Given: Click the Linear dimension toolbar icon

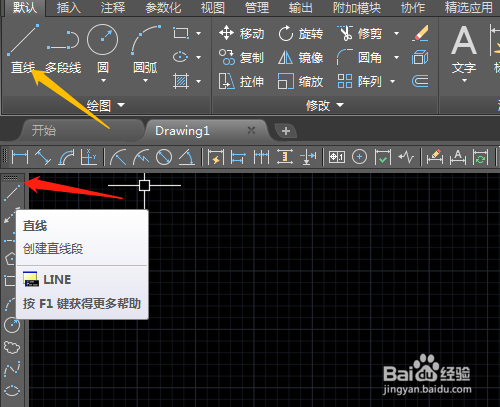Looking at the screenshot, I should (20, 157).
